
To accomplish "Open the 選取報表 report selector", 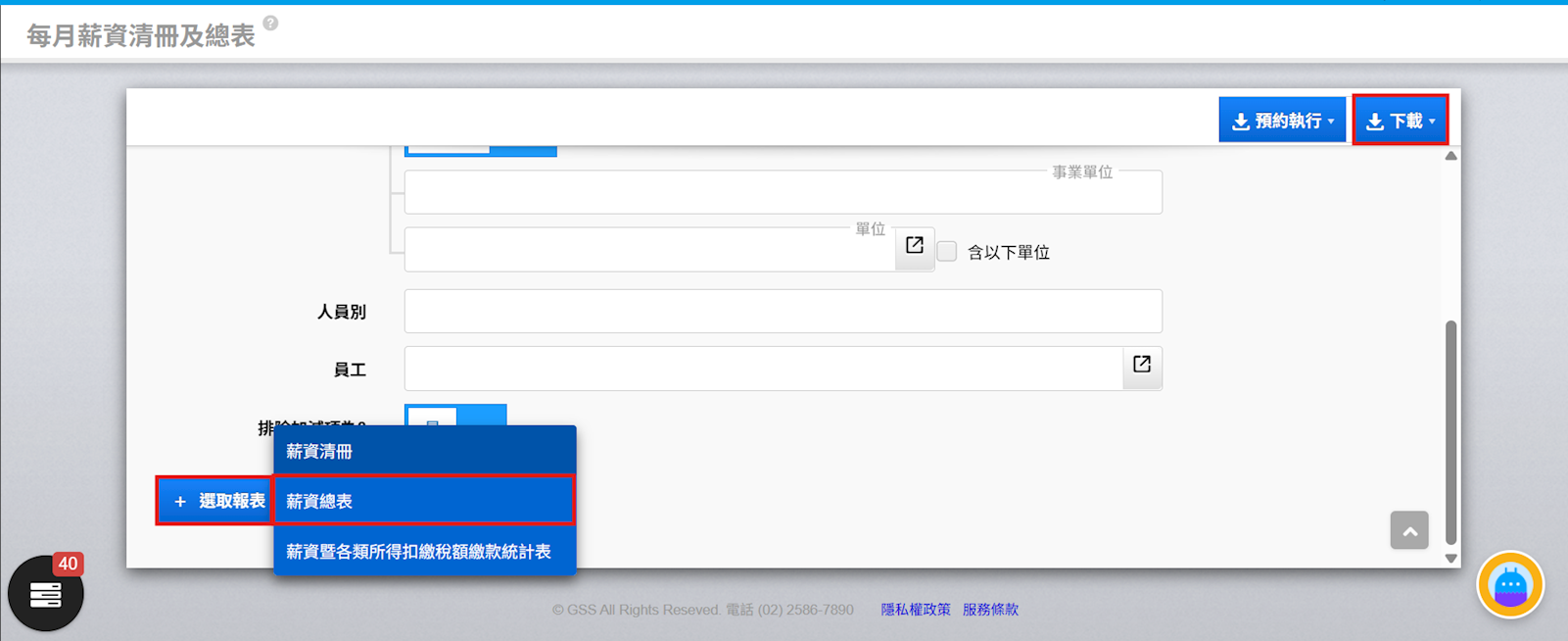I will click(215, 501).
